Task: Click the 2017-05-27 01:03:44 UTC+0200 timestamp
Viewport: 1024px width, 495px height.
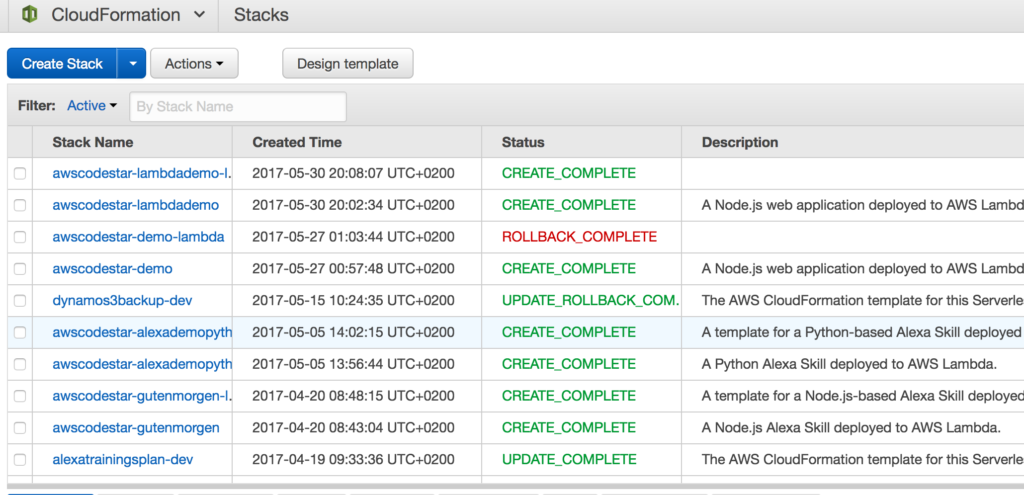Action: (x=353, y=236)
